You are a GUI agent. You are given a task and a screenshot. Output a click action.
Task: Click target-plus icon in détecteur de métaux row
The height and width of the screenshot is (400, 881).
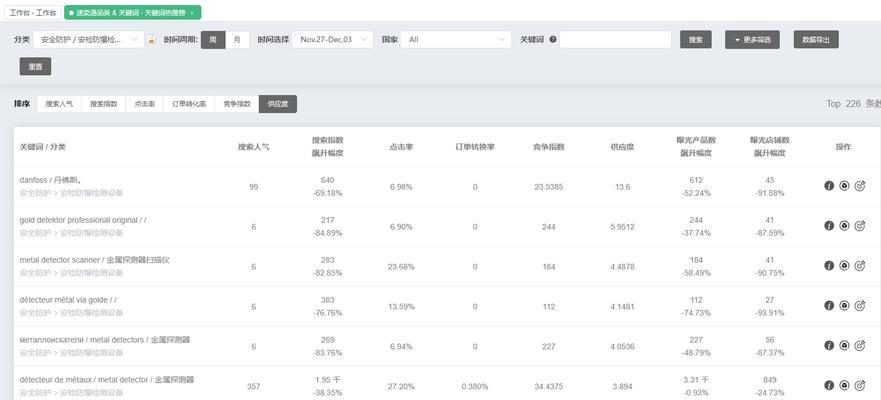[860, 385]
